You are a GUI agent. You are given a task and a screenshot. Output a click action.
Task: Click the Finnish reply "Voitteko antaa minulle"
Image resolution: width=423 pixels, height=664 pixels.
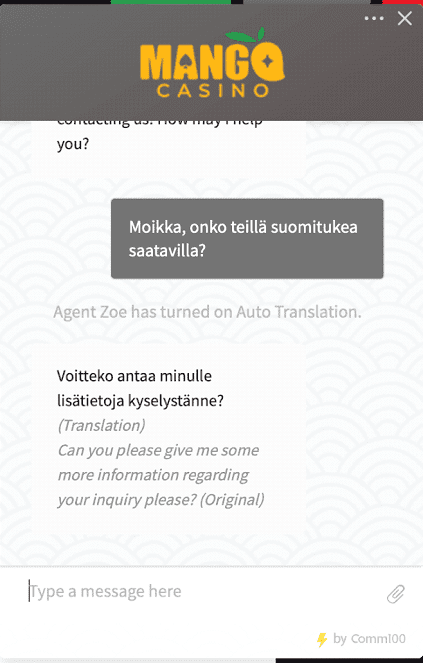tap(134, 376)
